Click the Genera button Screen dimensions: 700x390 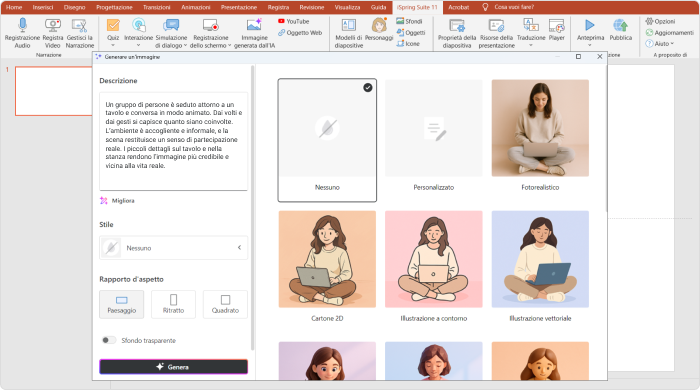point(173,367)
